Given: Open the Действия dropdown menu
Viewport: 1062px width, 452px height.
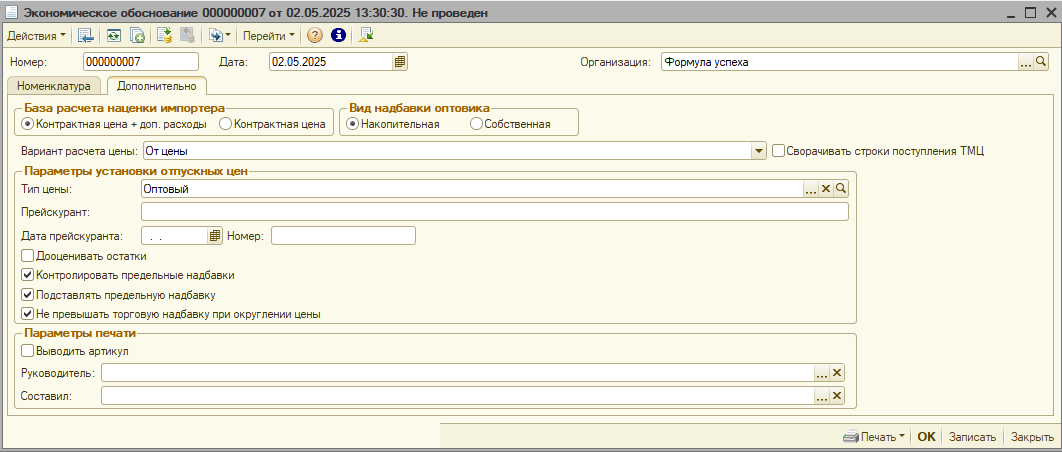Looking at the screenshot, I should coord(36,35).
